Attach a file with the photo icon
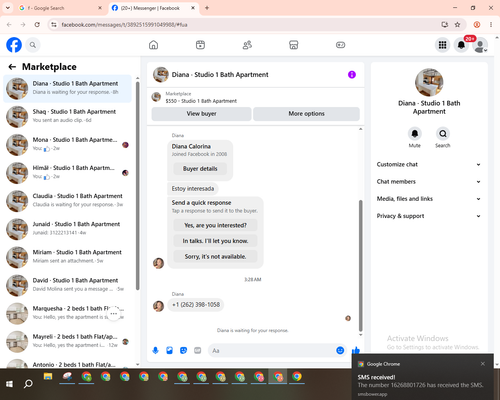 pos(169,350)
